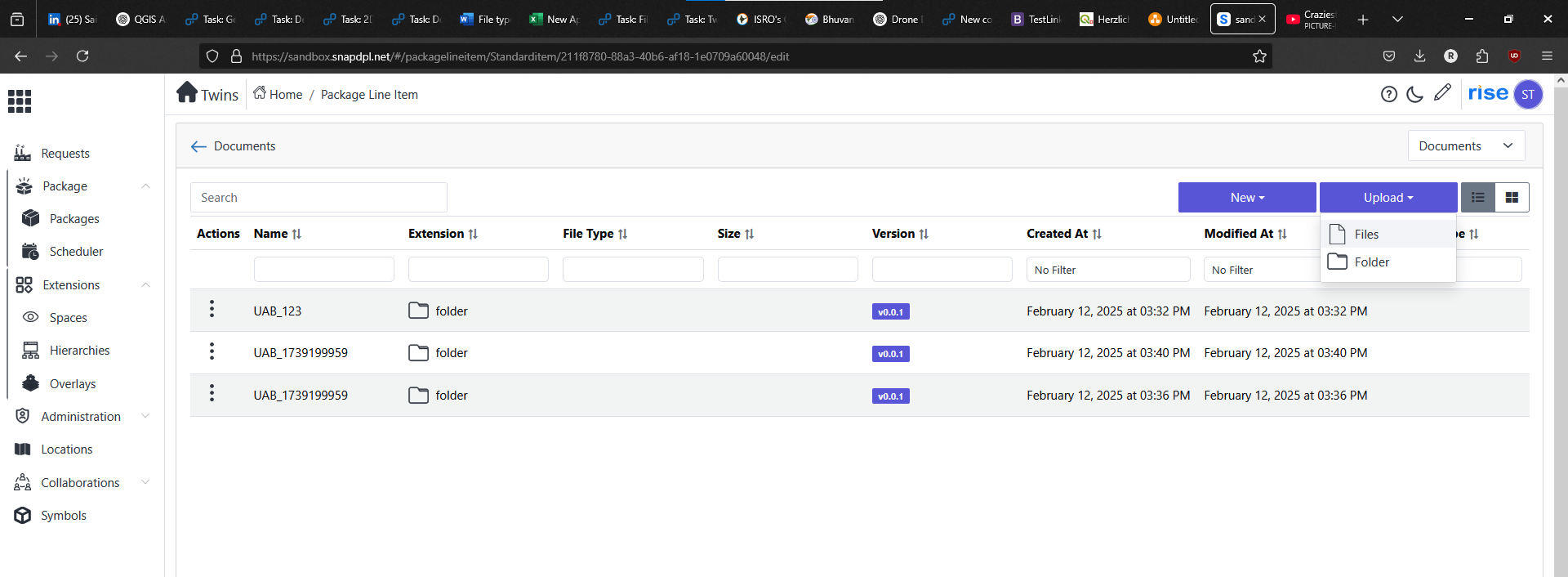Screen dimensions: 1568x577
Task: Open the help question mark icon
Action: coord(1389,94)
